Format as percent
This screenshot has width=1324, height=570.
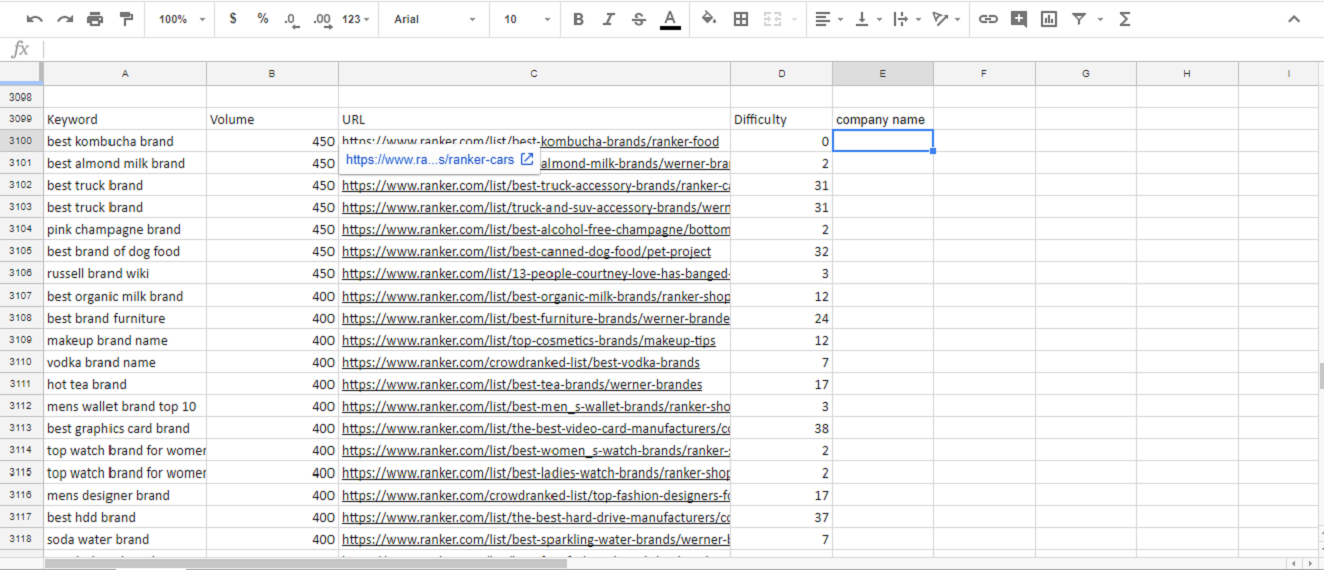click(263, 19)
